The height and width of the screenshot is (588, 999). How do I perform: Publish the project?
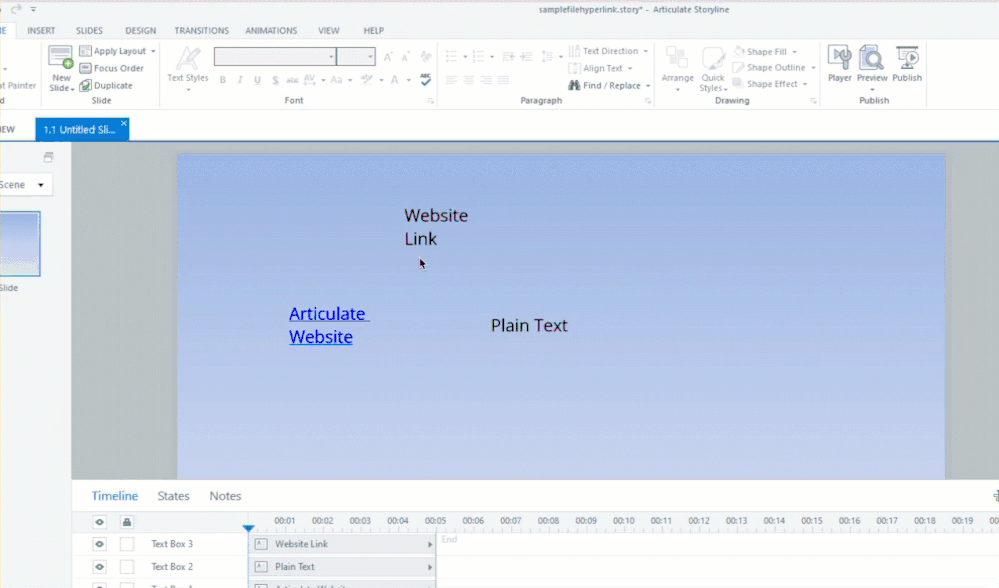907,64
